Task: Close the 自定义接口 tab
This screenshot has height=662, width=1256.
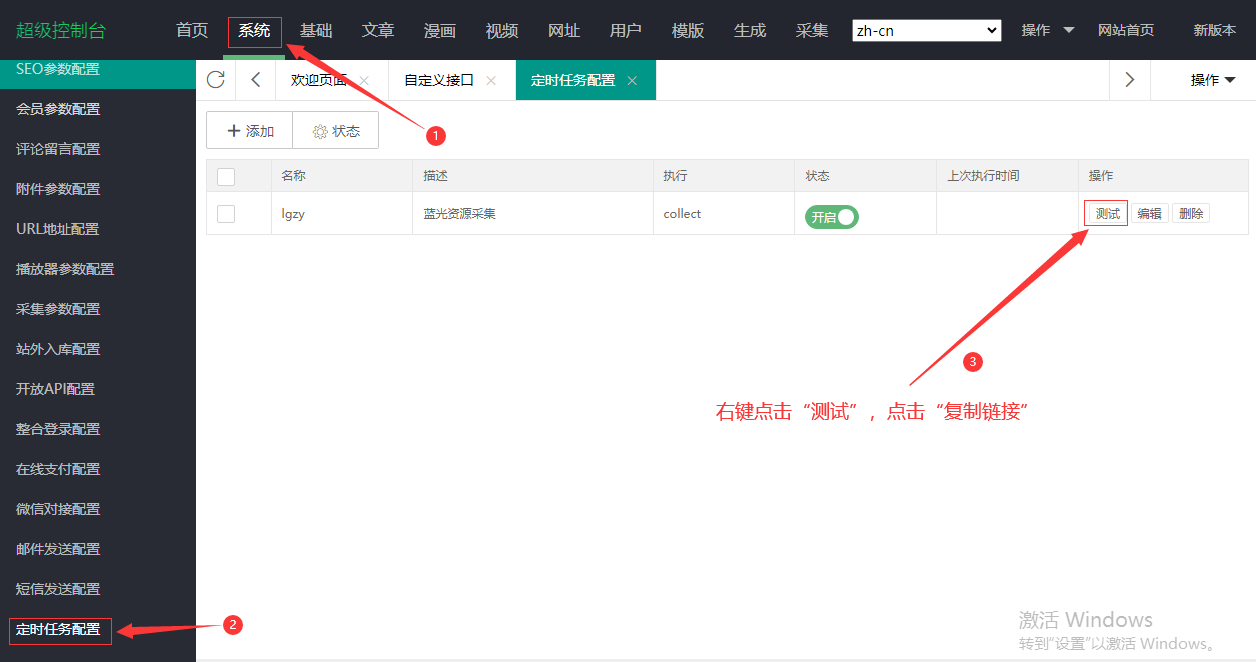Action: tap(491, 81)
